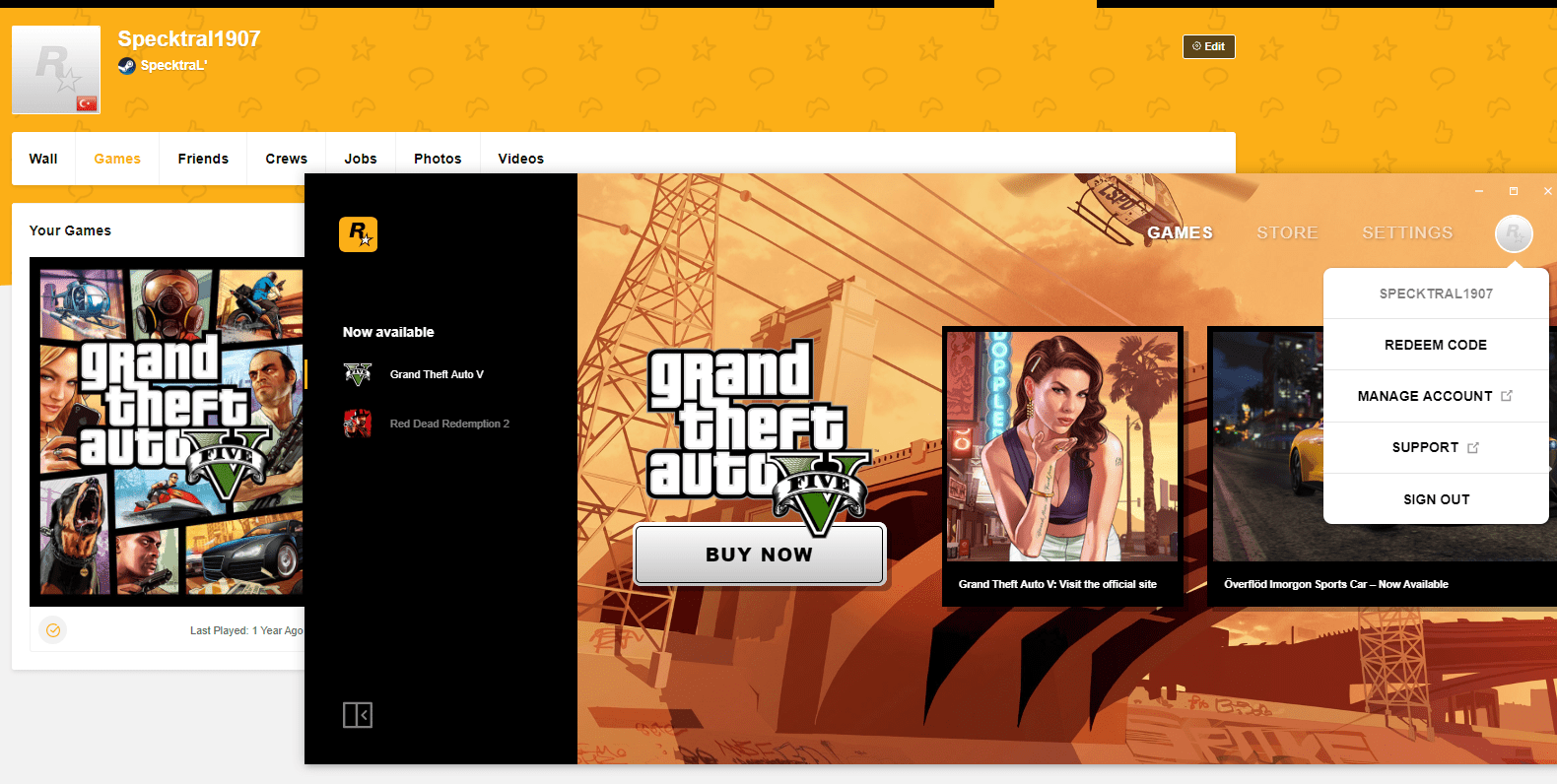
Task: Select the Red Dead Redemption 2 sidebar icon
Action: [358, 424]
